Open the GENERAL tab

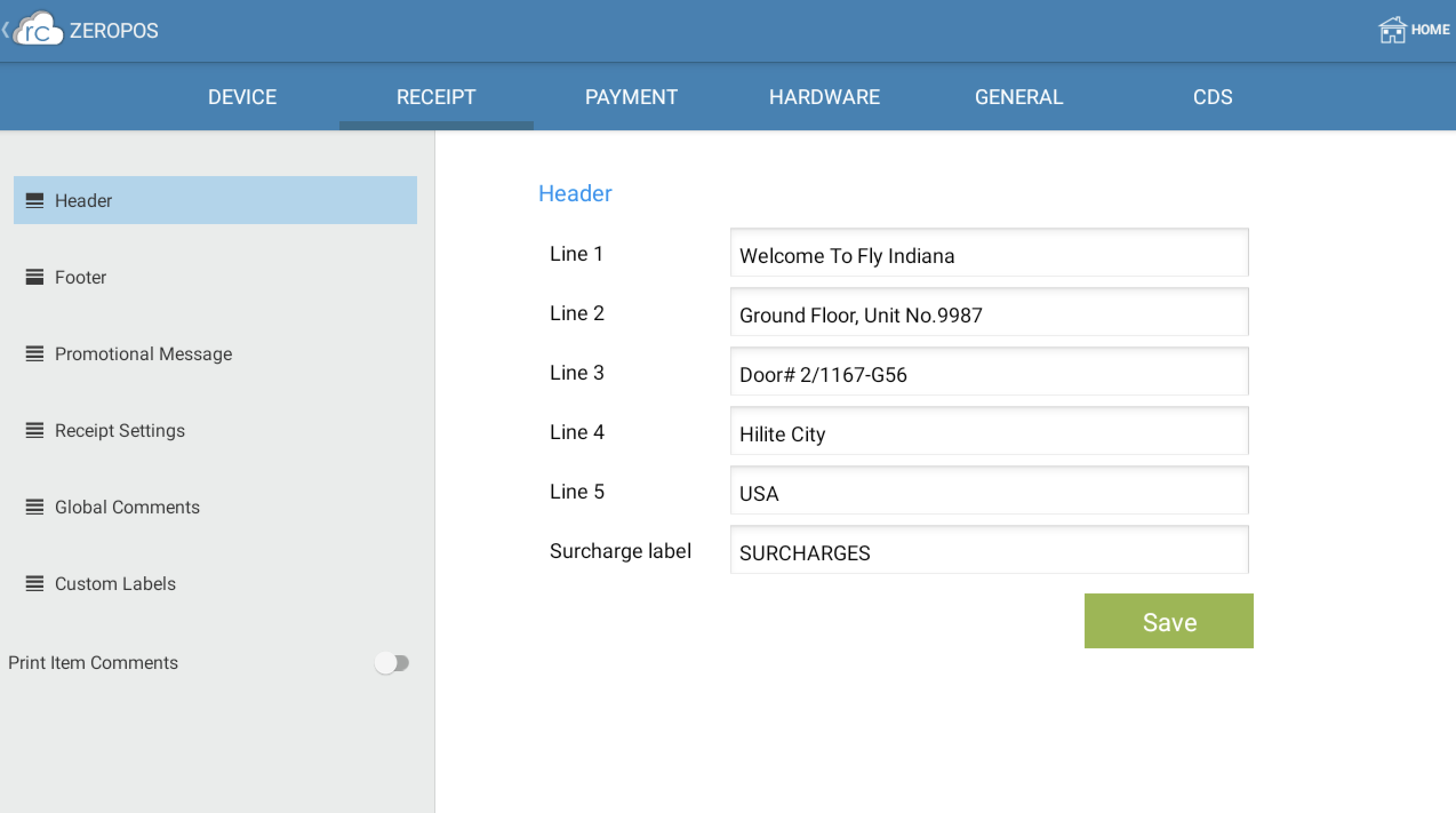coord(1019,97)
